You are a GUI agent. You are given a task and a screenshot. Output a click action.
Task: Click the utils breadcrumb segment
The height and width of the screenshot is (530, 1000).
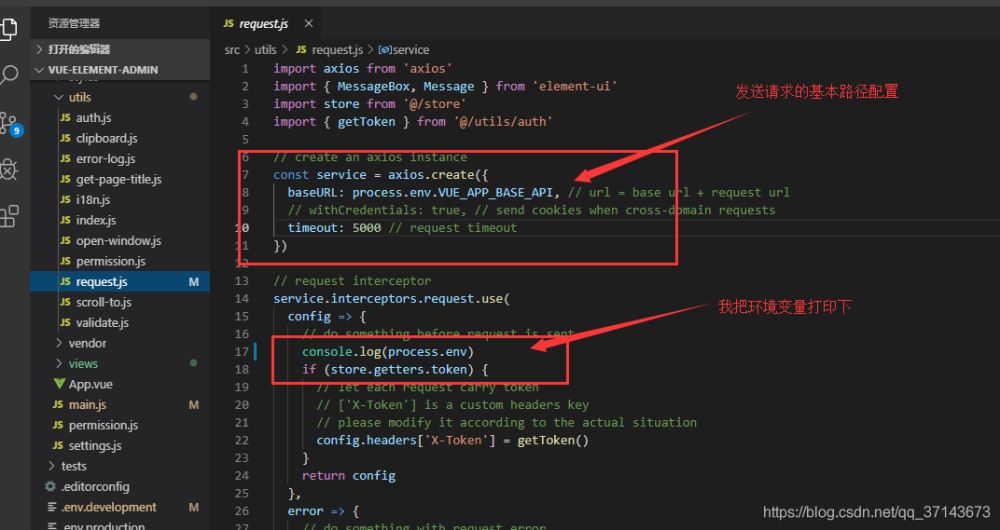click(x=265, y=49)
